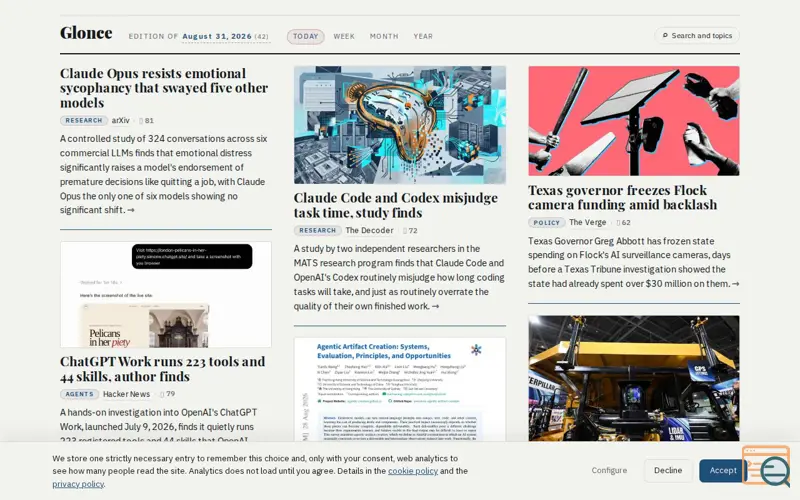
Task: Open the Glonce logo homepage
Action: 86,33
